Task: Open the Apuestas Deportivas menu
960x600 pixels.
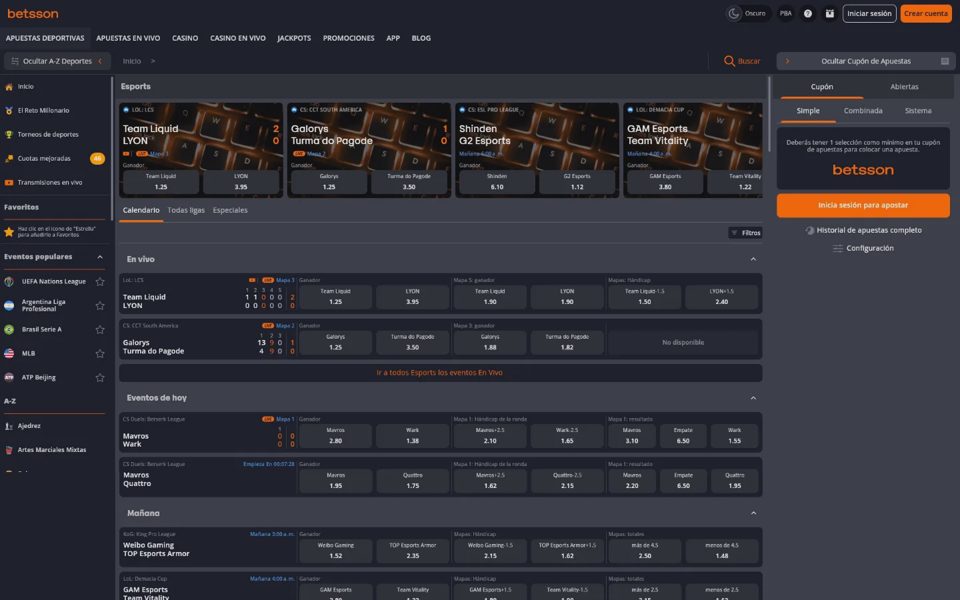Action: tap(45, 38)
